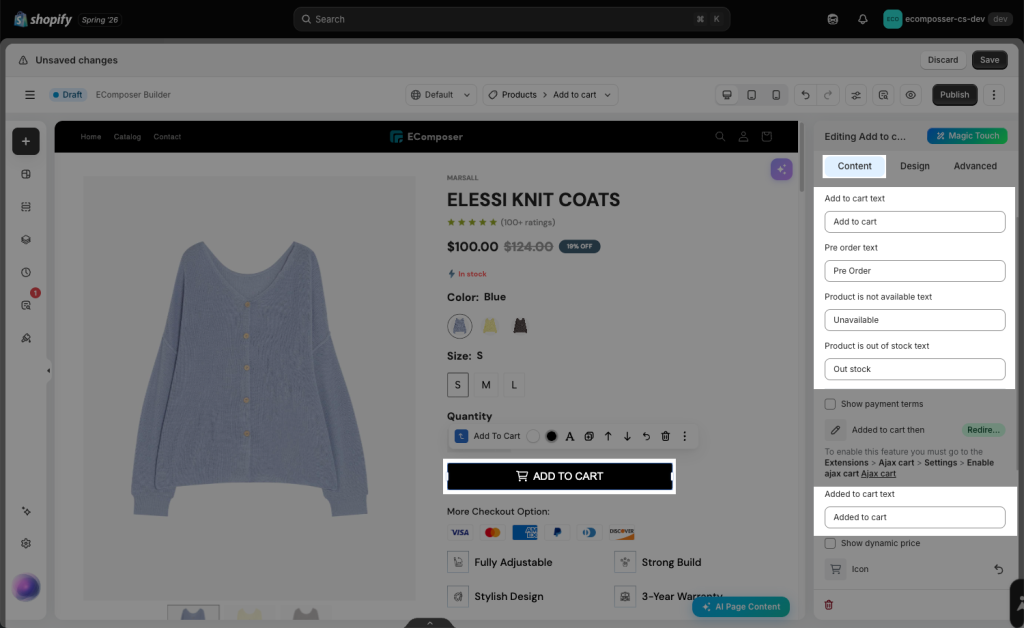
Task: Select the dark coat color variant
Action: point(520,326)
